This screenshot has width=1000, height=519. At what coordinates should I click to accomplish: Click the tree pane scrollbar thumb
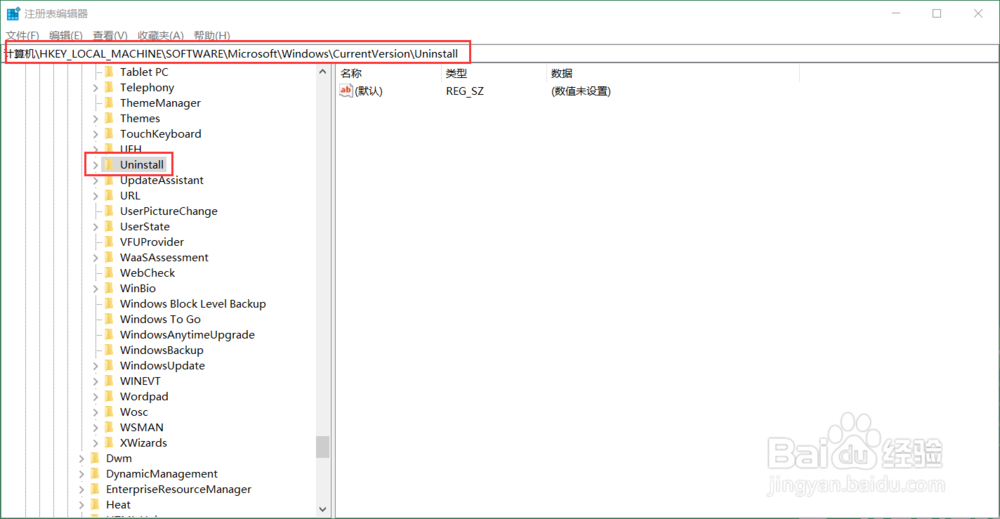pos(323,447)
